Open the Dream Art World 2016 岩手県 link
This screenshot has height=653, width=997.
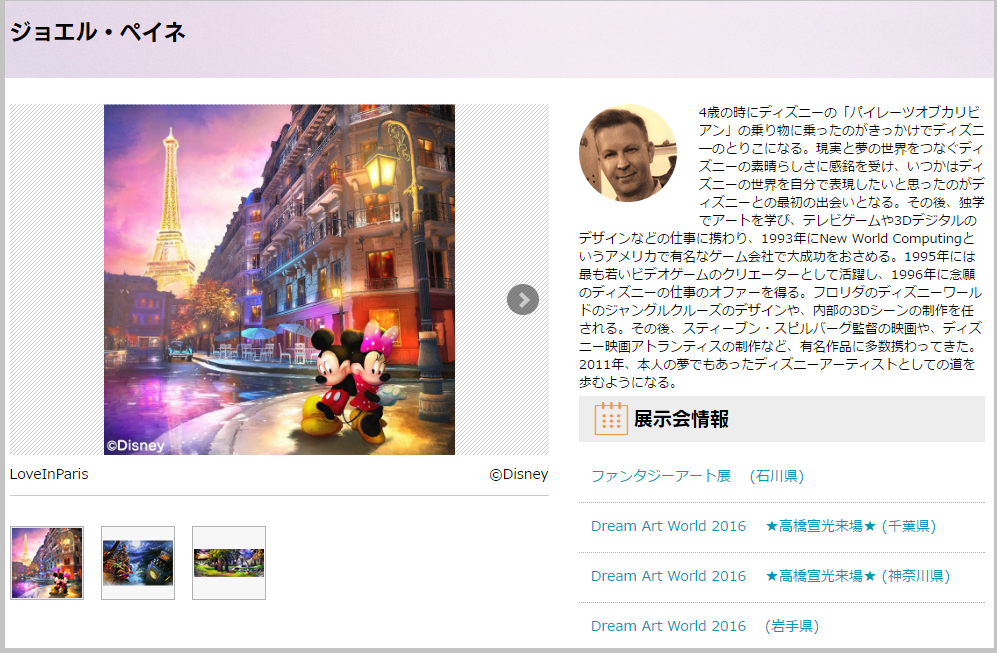coord(705,626)
